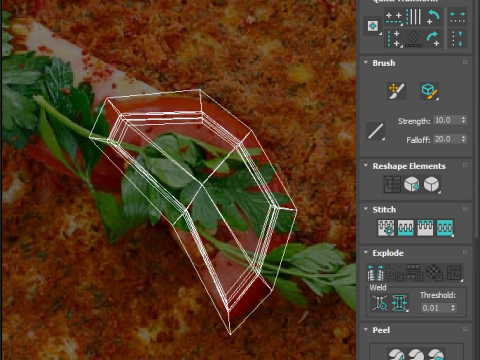Click the Strength value field
Screen dimensions: 480x360
pyautogui.click(x=447, y=120)
